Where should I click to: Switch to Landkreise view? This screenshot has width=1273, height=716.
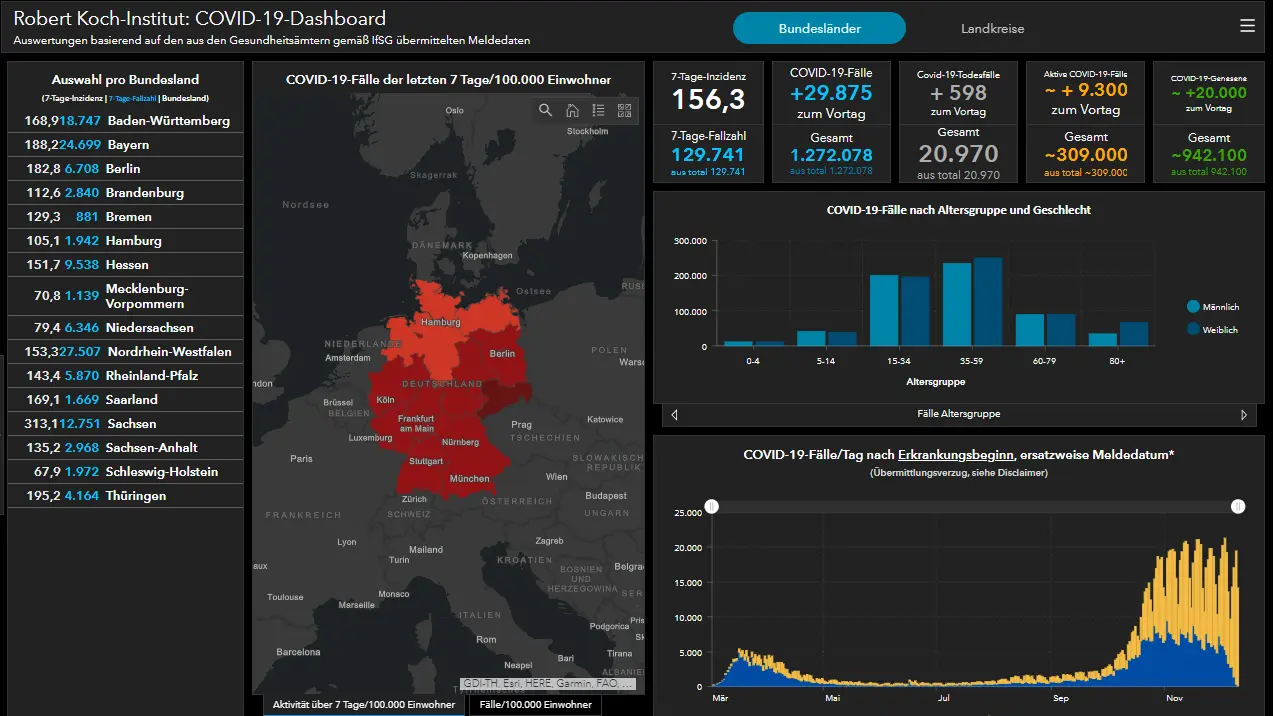pyautogui.click(x=992, y=29)
